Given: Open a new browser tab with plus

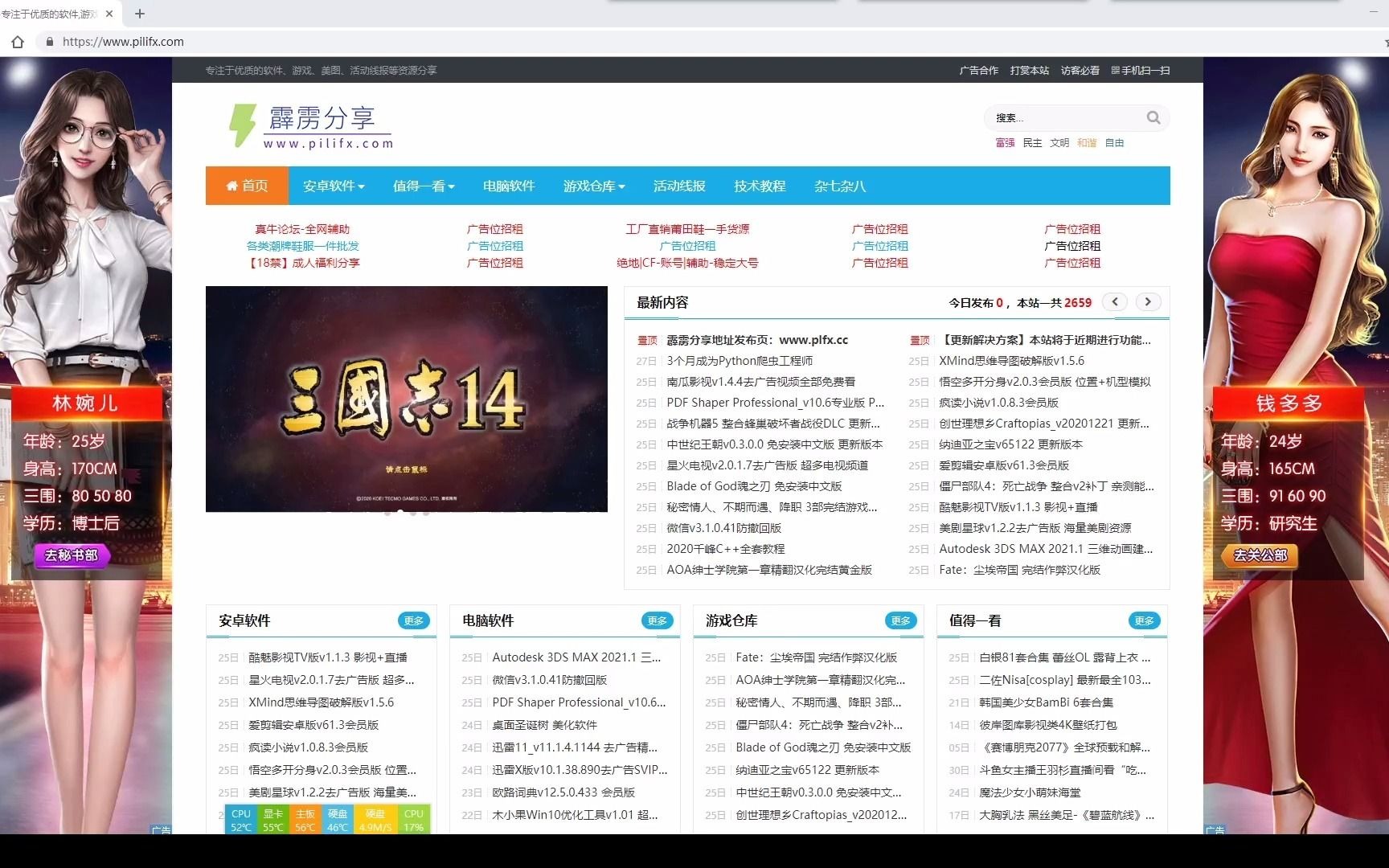Looking at the screenshot, I should pyautogui.click(x=140, y=14).
